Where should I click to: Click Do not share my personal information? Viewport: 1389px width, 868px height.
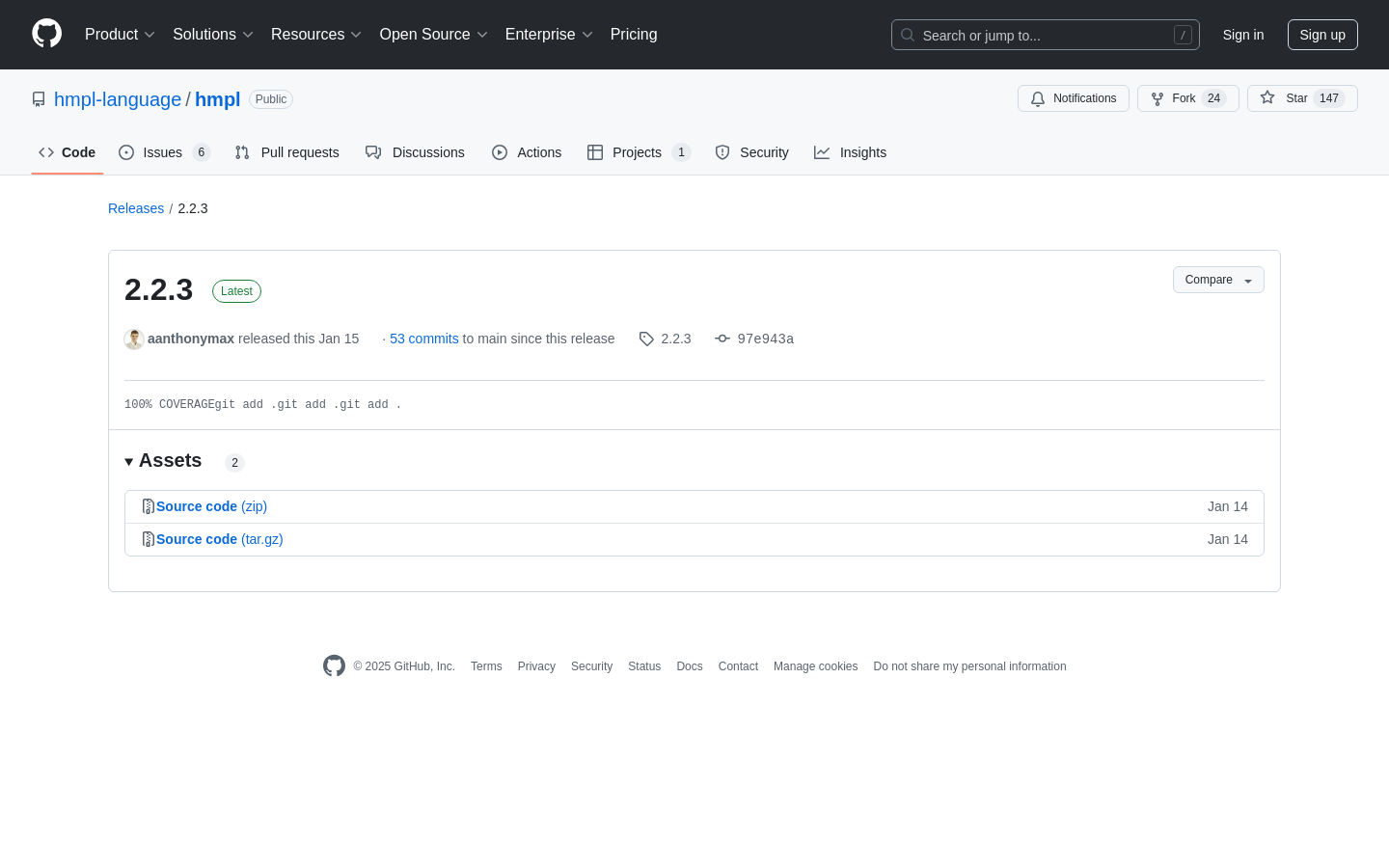(969, 666)
